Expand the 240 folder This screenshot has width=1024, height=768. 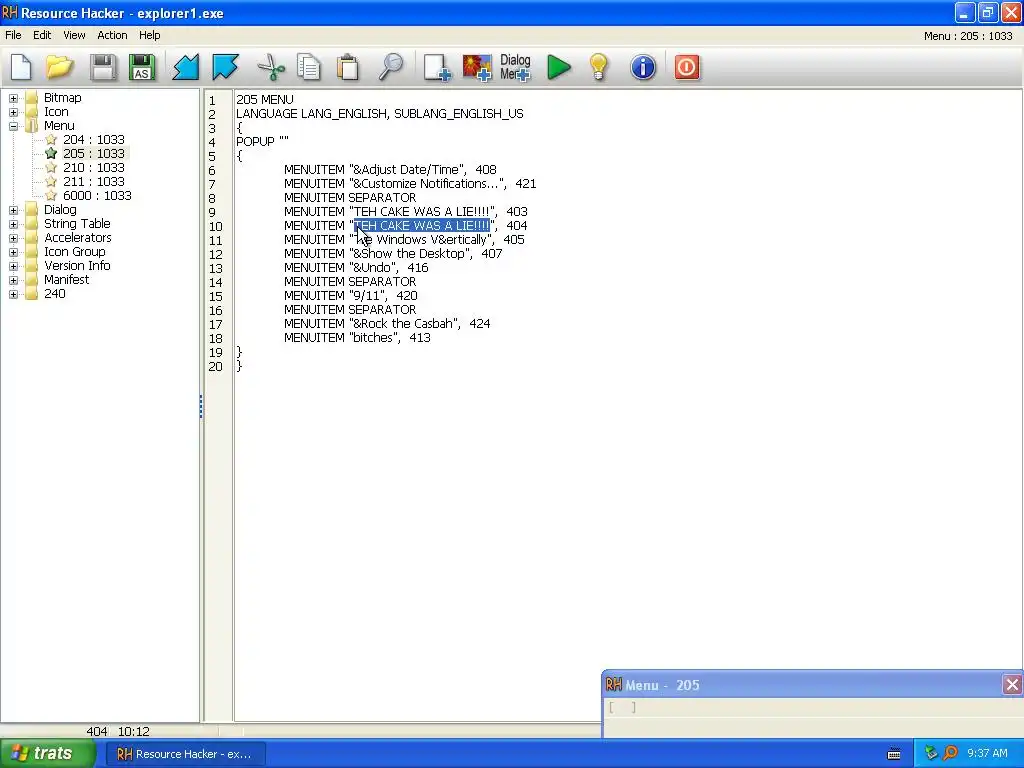coord(13,295)
